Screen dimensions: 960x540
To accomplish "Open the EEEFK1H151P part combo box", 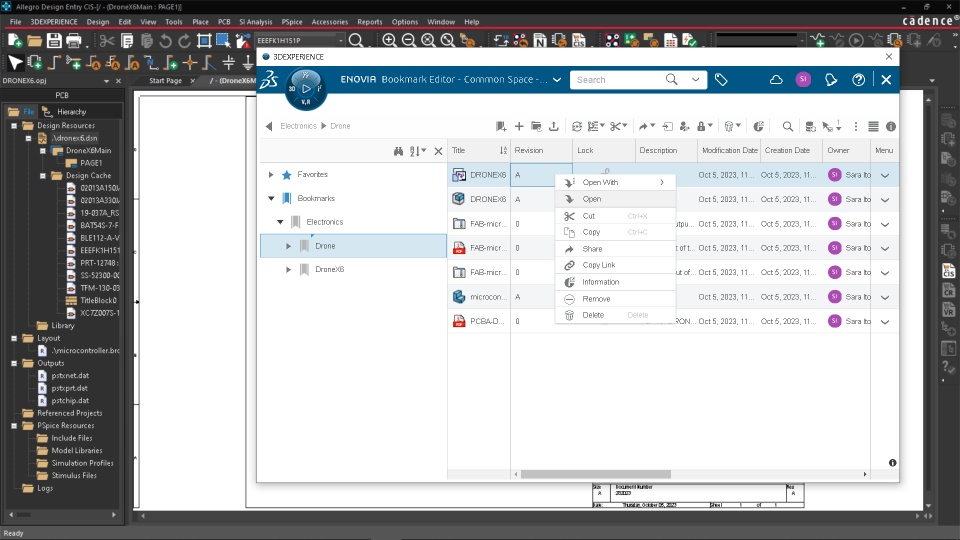I will tap(300, 40).
